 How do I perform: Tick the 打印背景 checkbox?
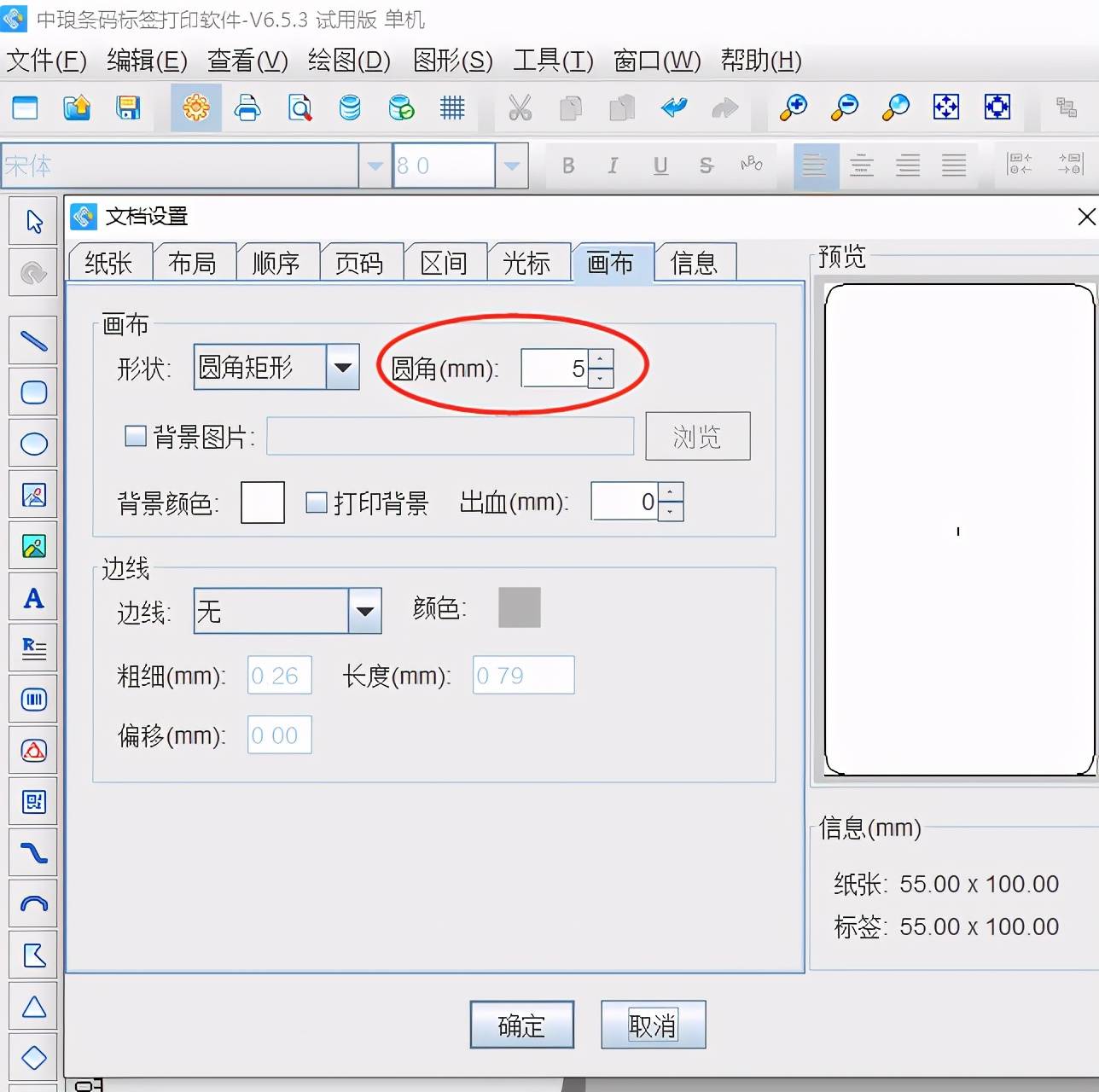317,502
